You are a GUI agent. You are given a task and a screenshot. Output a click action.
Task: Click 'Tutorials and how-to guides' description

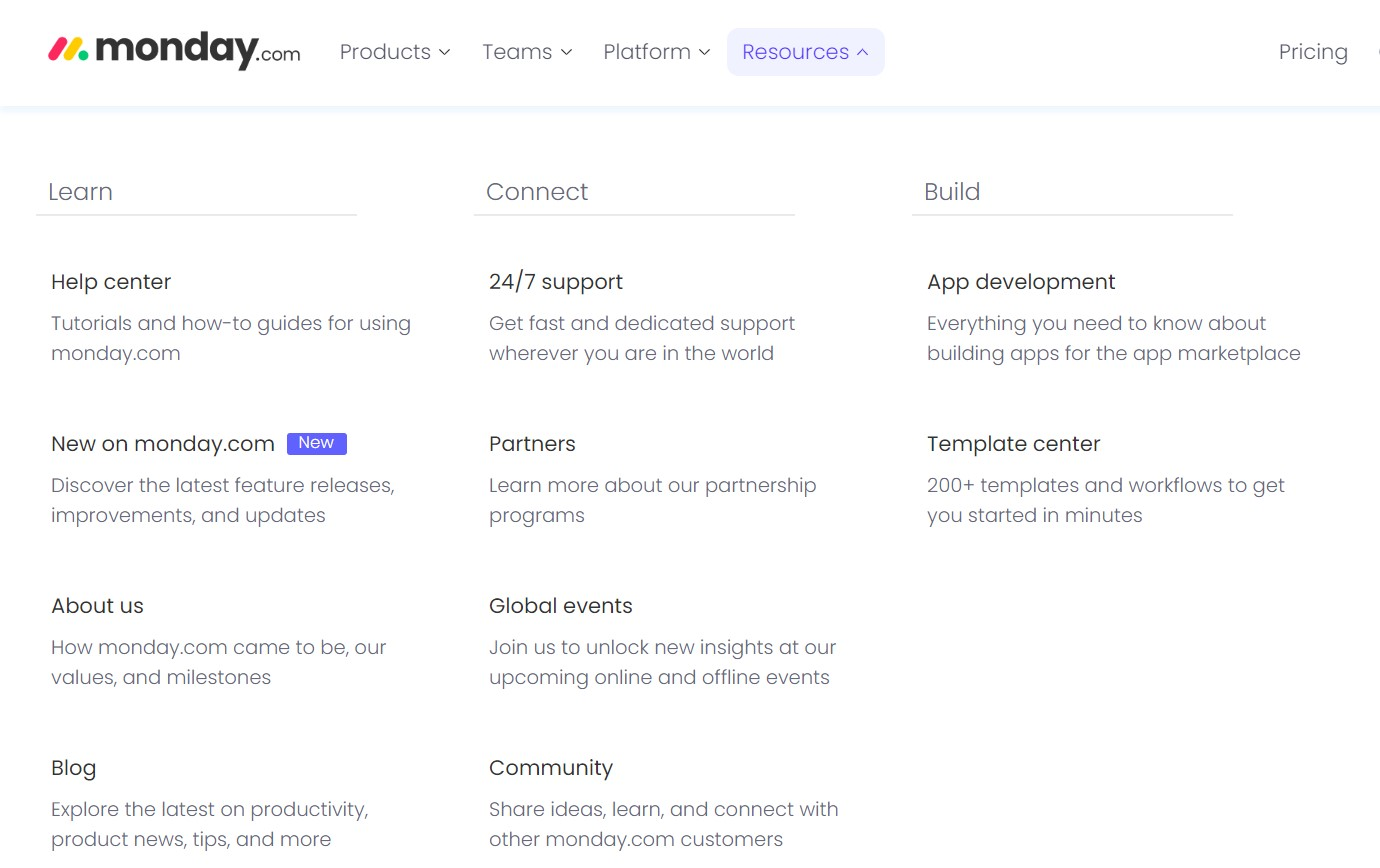(x=231, y=338)
